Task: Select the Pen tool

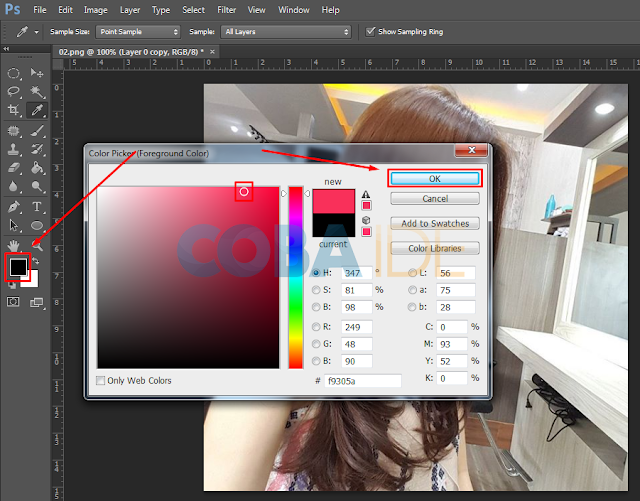Action: (x=13, y=207)
